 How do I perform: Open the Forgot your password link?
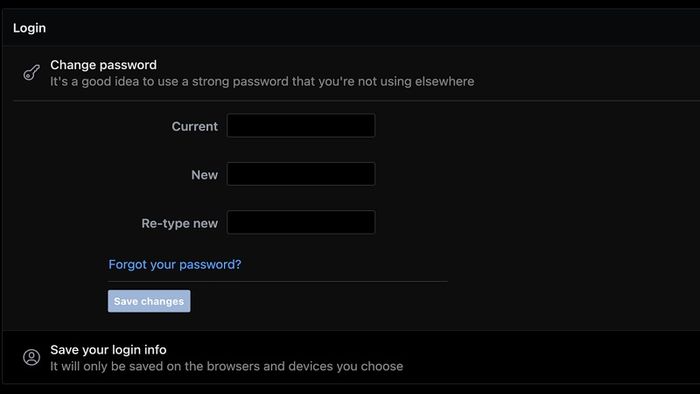175,265
